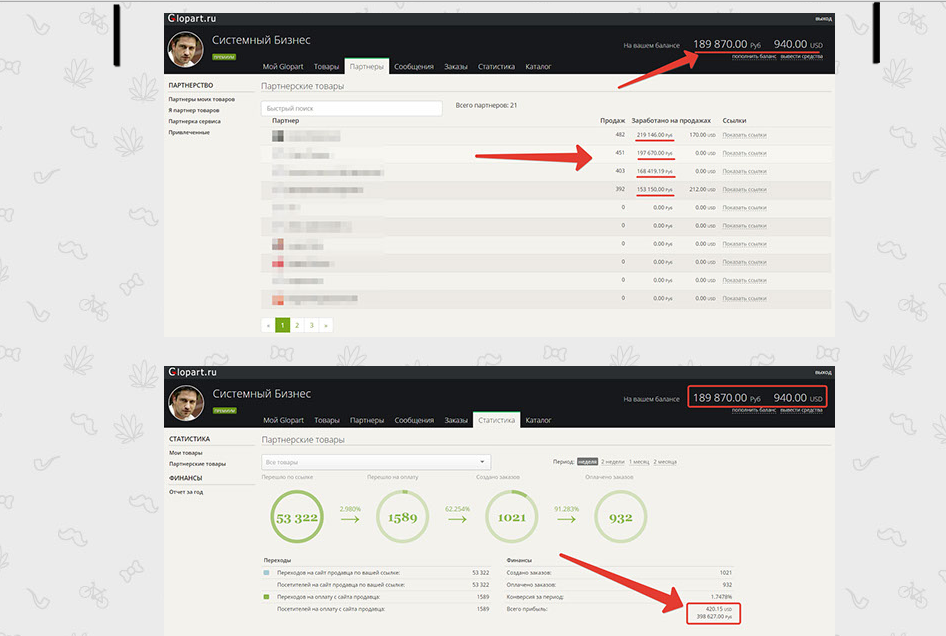The image size is (946, 636).
Task: Select the неделя period filter
Action: pos(587,462)
